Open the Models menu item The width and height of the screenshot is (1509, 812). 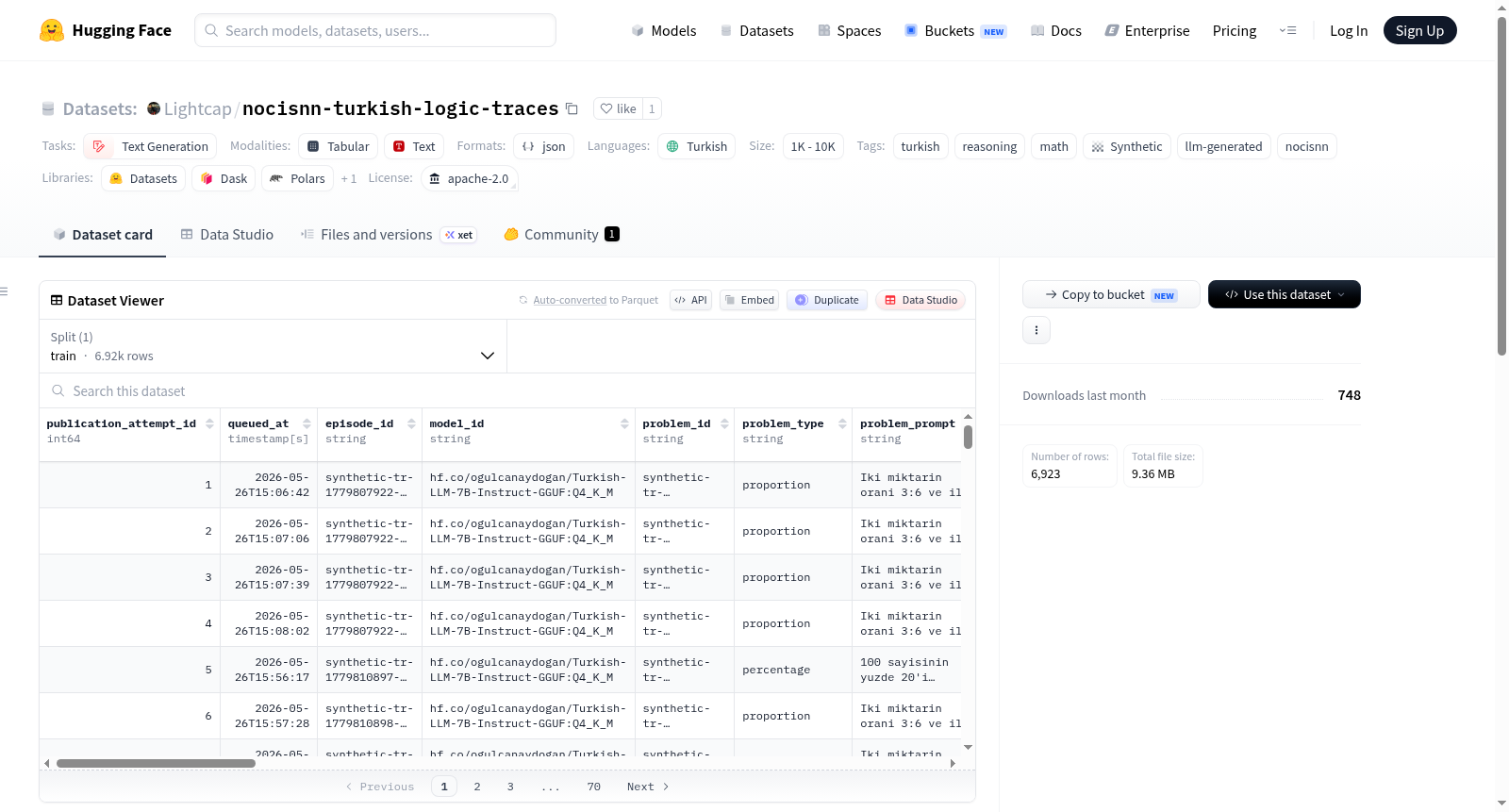coord(664,30)
